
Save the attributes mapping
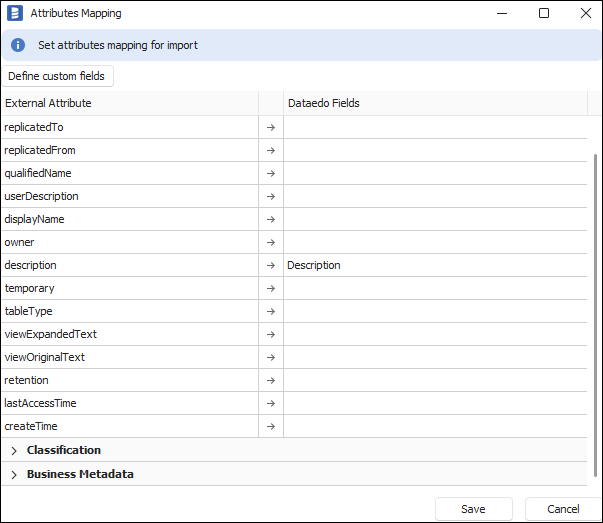pos(473,509)
